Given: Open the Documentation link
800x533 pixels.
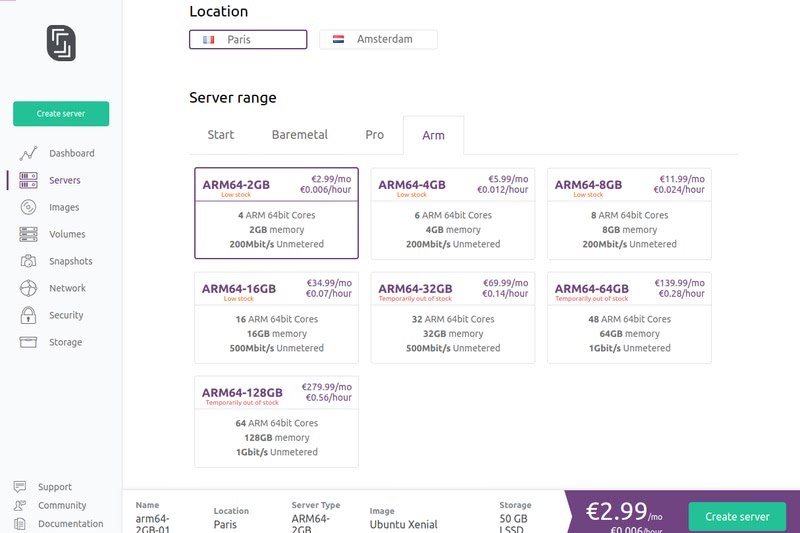Looking at the screenshot, I should pos(70,523).
